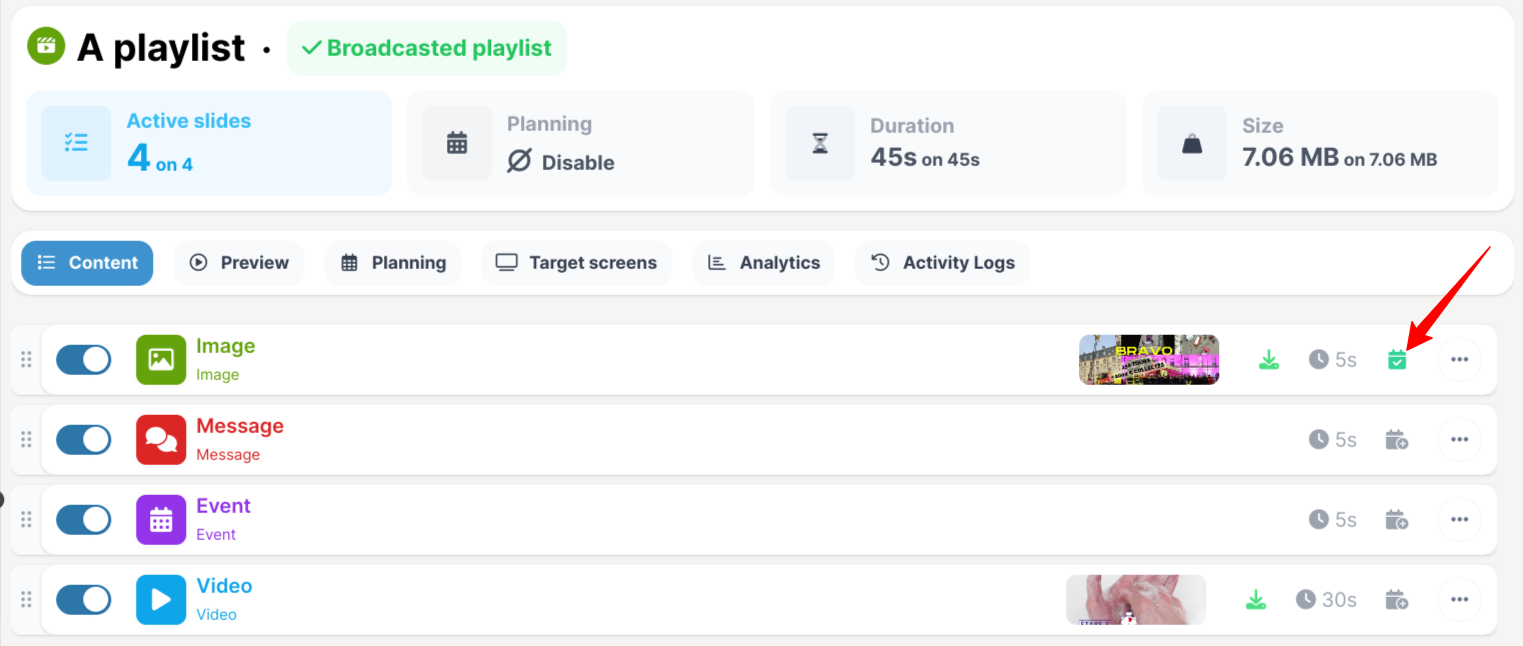Open more options for the Event slide
Image resolution: width=1523 pixels, height=646 pixels.
1459,520
